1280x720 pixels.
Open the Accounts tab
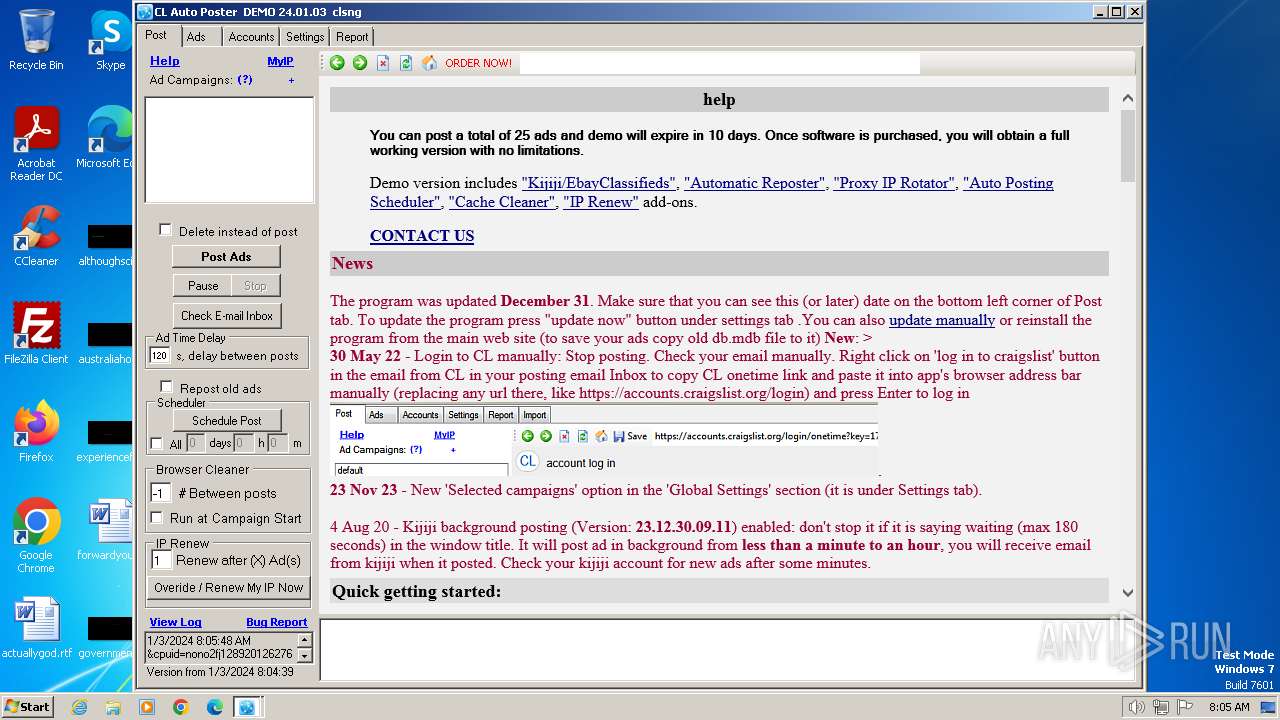click(251, 37)
